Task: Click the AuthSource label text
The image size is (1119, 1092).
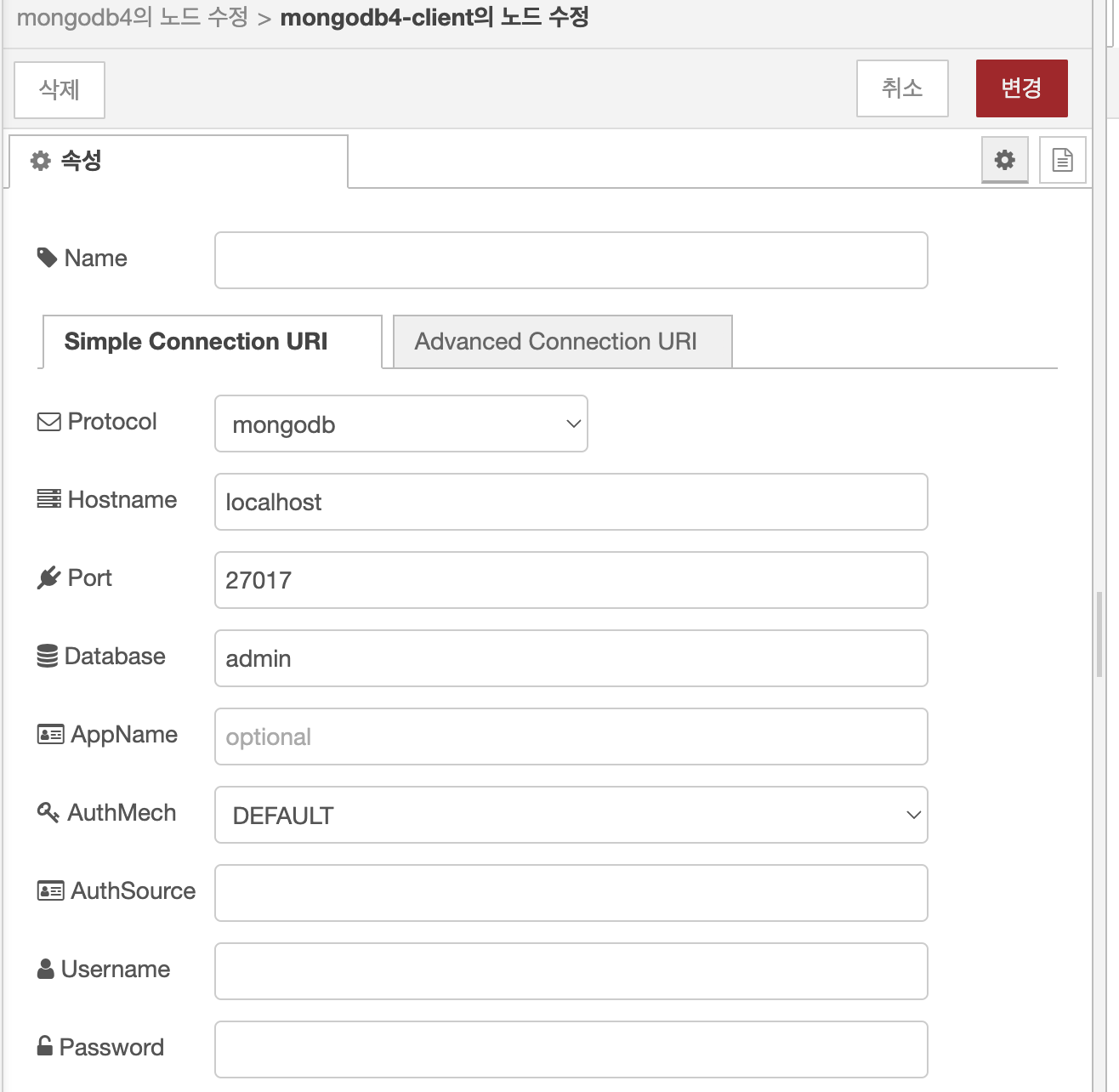Action: tap(133, 890)
